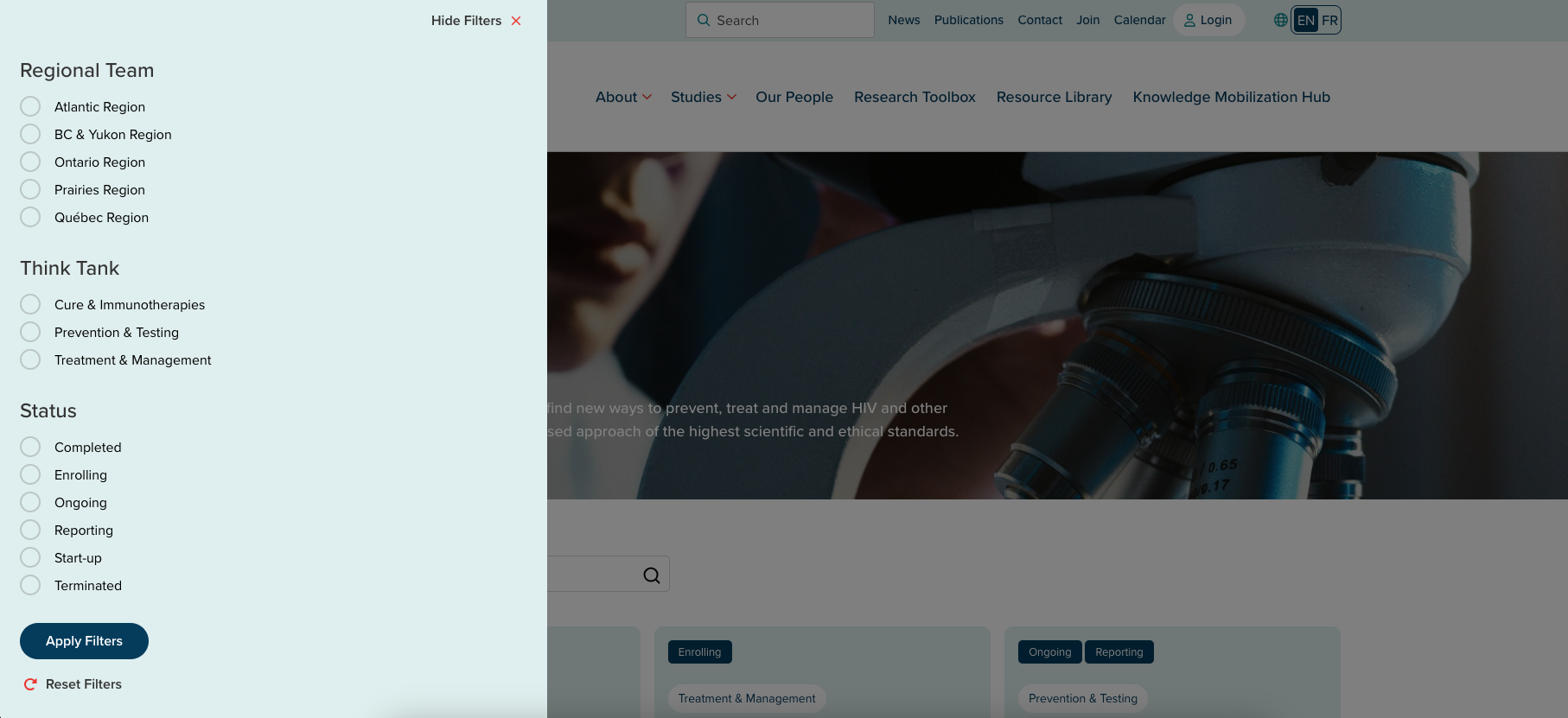Open the Publications link

(968, 20)
